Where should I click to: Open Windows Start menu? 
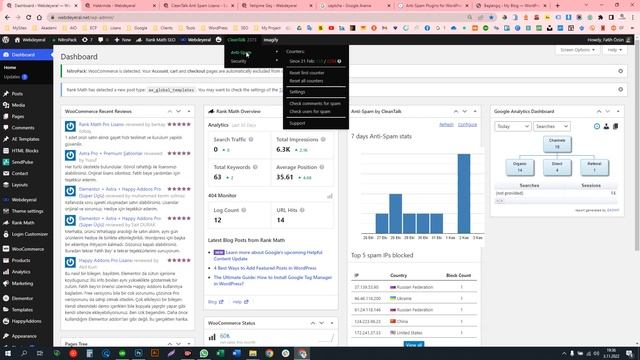[x=7, y=353]
